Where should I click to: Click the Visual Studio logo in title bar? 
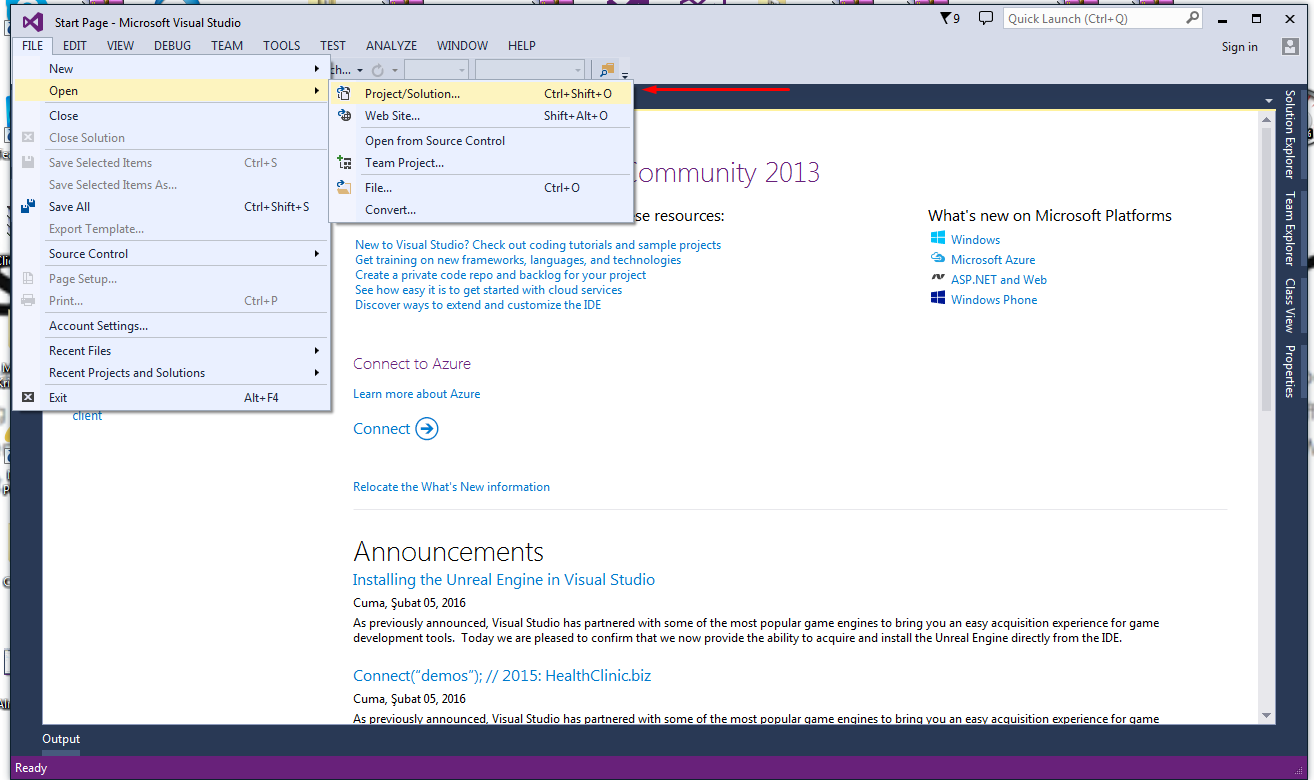click(32, 22)
